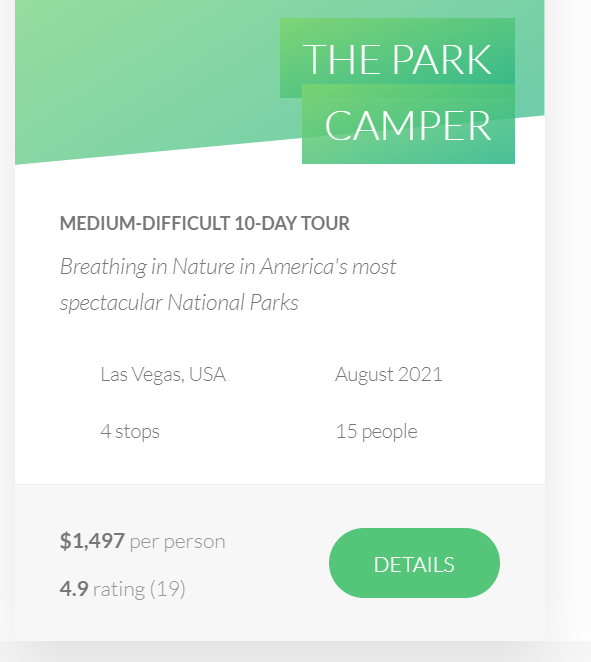Click the 4.9 rating value
The height and width of the screenshot is (662, 591).
point(74,589)
